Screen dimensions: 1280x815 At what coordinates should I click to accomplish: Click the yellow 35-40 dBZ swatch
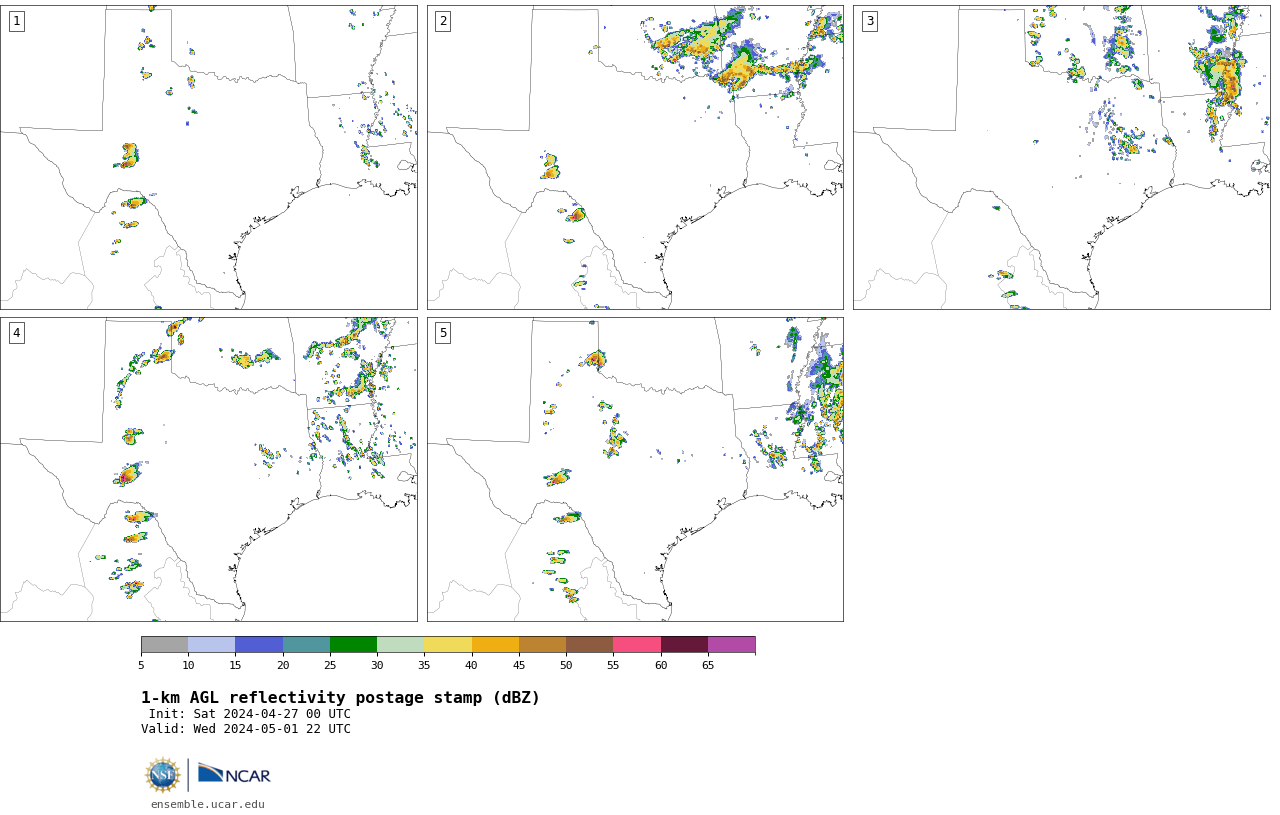[448, 644]
